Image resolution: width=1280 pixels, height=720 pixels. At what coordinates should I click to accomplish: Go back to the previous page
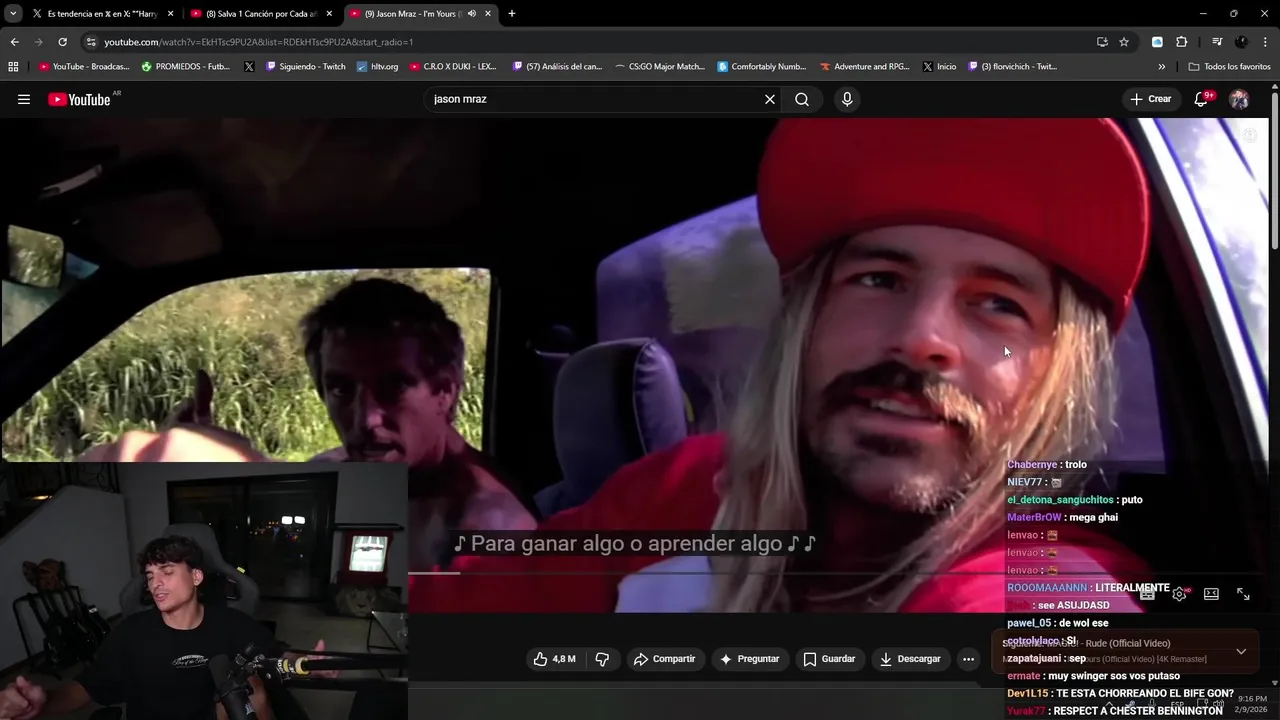pyautogui.click(x=14, y=42)
